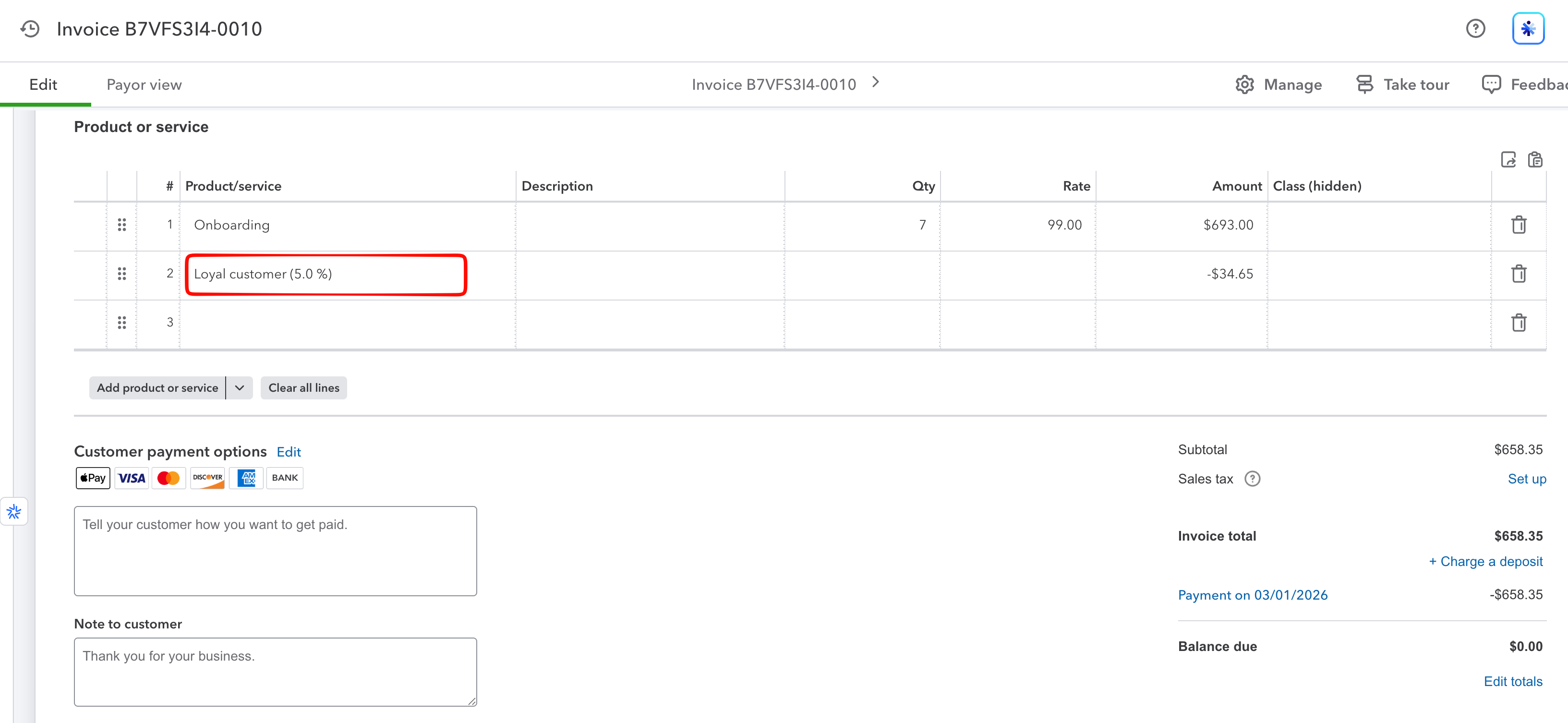Screen dimensions: 1568x723
Task: Click the American Express card icon
Action: [x=246, y=478]
